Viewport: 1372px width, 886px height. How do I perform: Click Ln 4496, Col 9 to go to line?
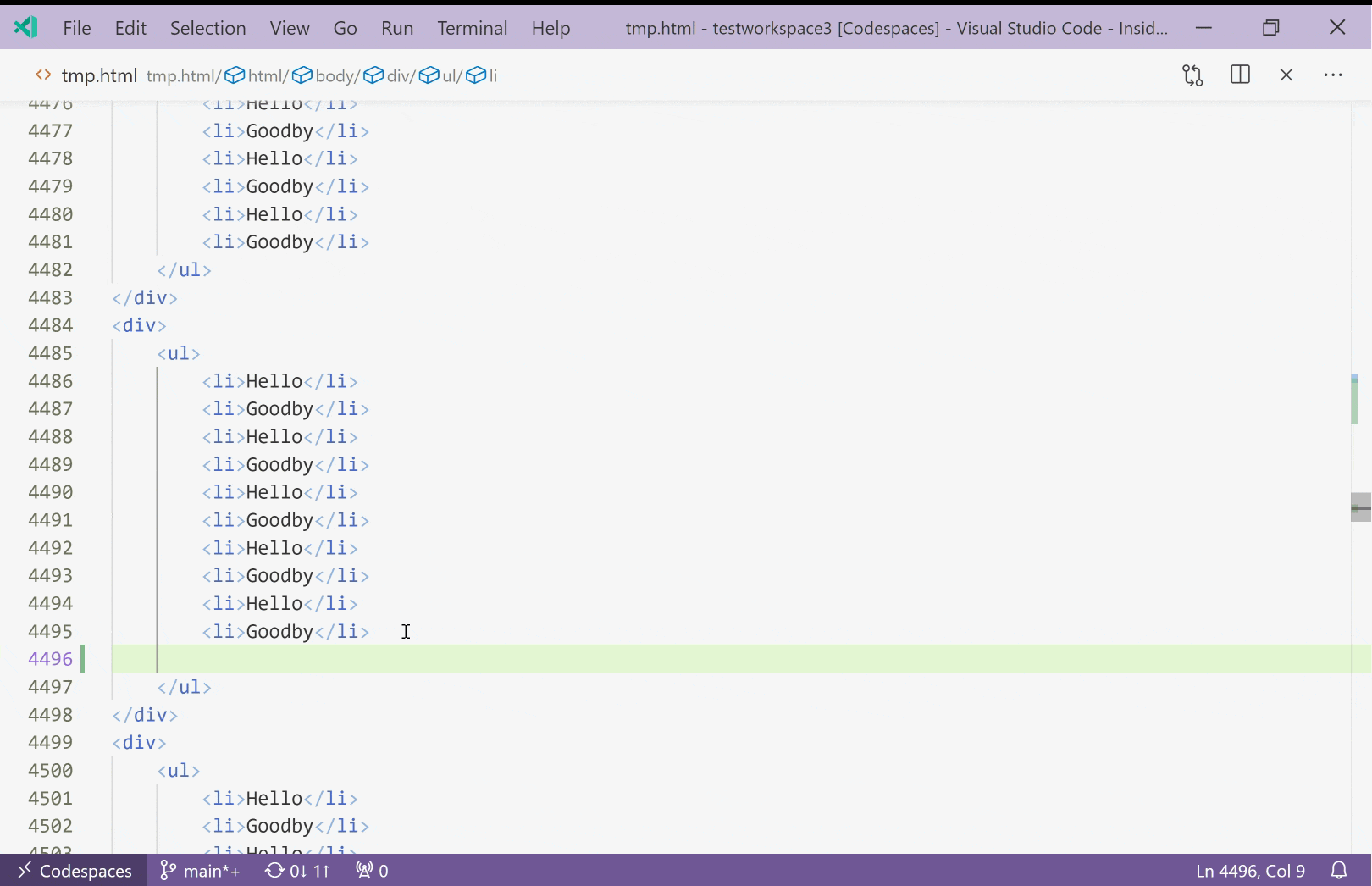[x=1251, y=871]
